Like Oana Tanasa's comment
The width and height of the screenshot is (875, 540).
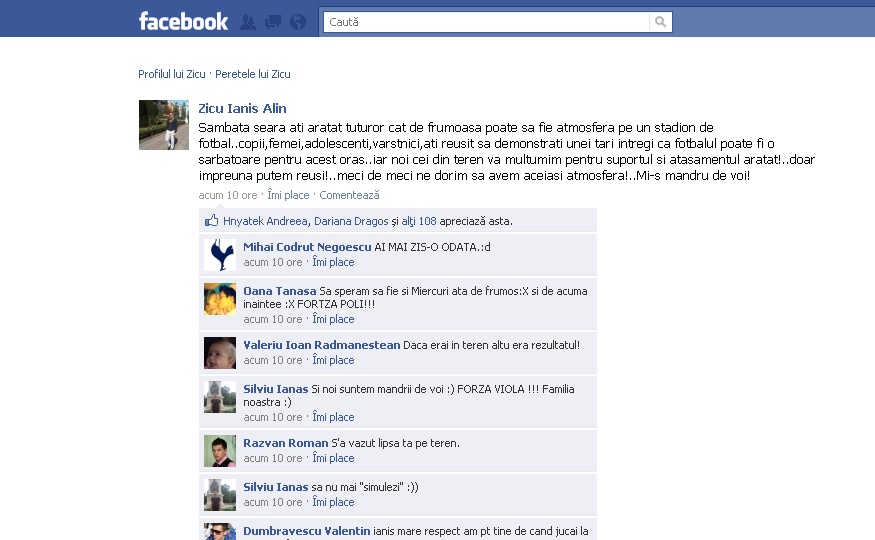(x=333, y=319)
